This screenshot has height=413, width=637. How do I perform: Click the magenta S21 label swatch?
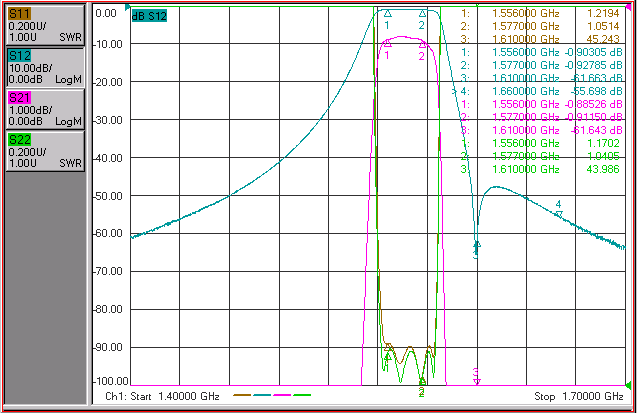(20, 98)
